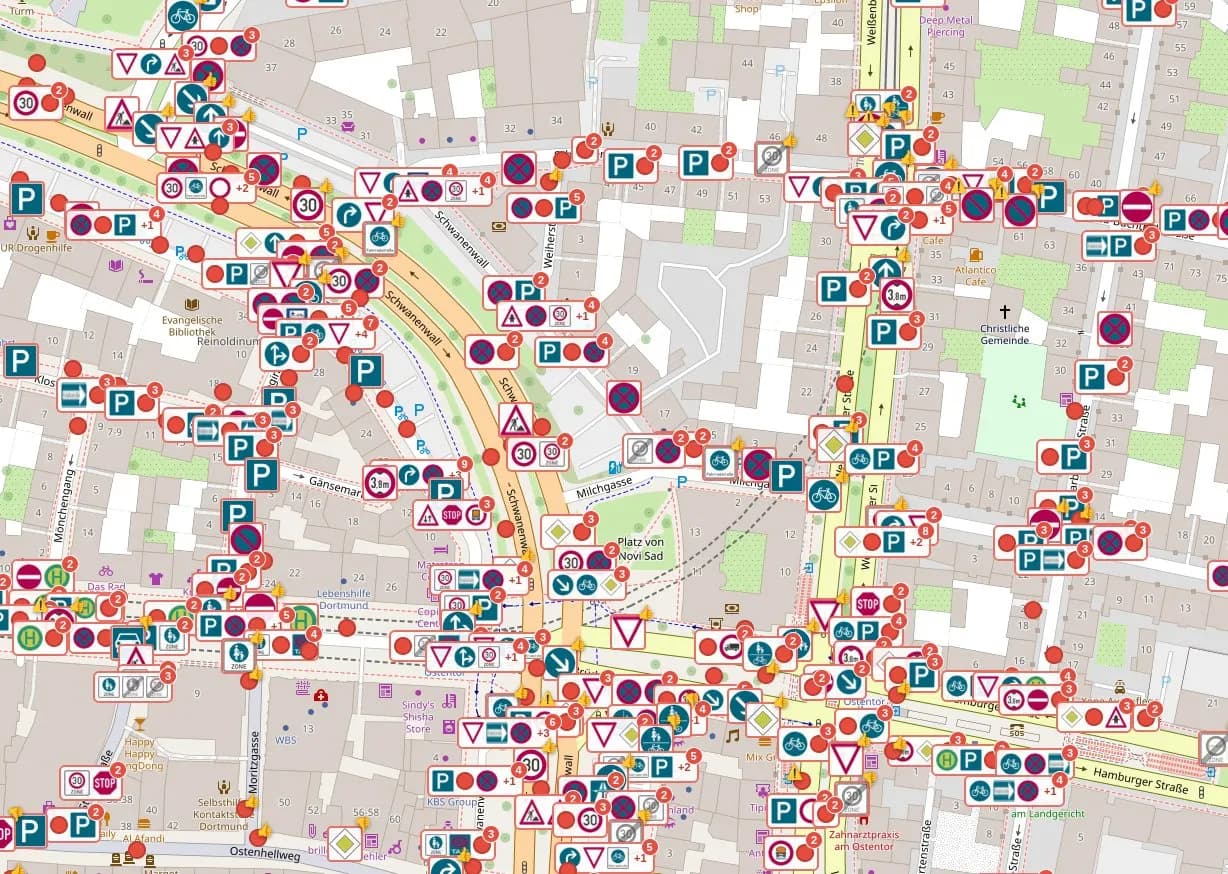Screen dimensions: 1228x874
Task: Open the P, dot, no-stopping +1 marker above KBS Group
Action: 478,781
